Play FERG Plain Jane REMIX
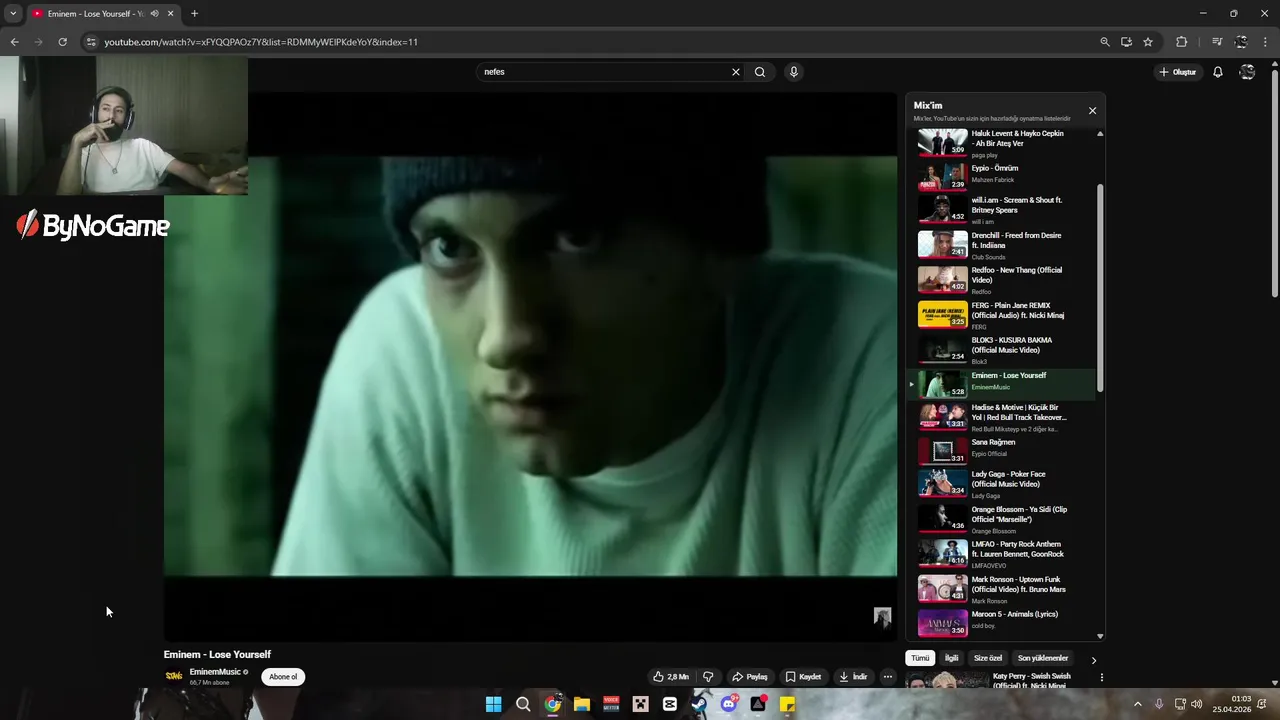Viewport: 1280px width, 720px height. pyautogui.click(x=1001, y=315)
